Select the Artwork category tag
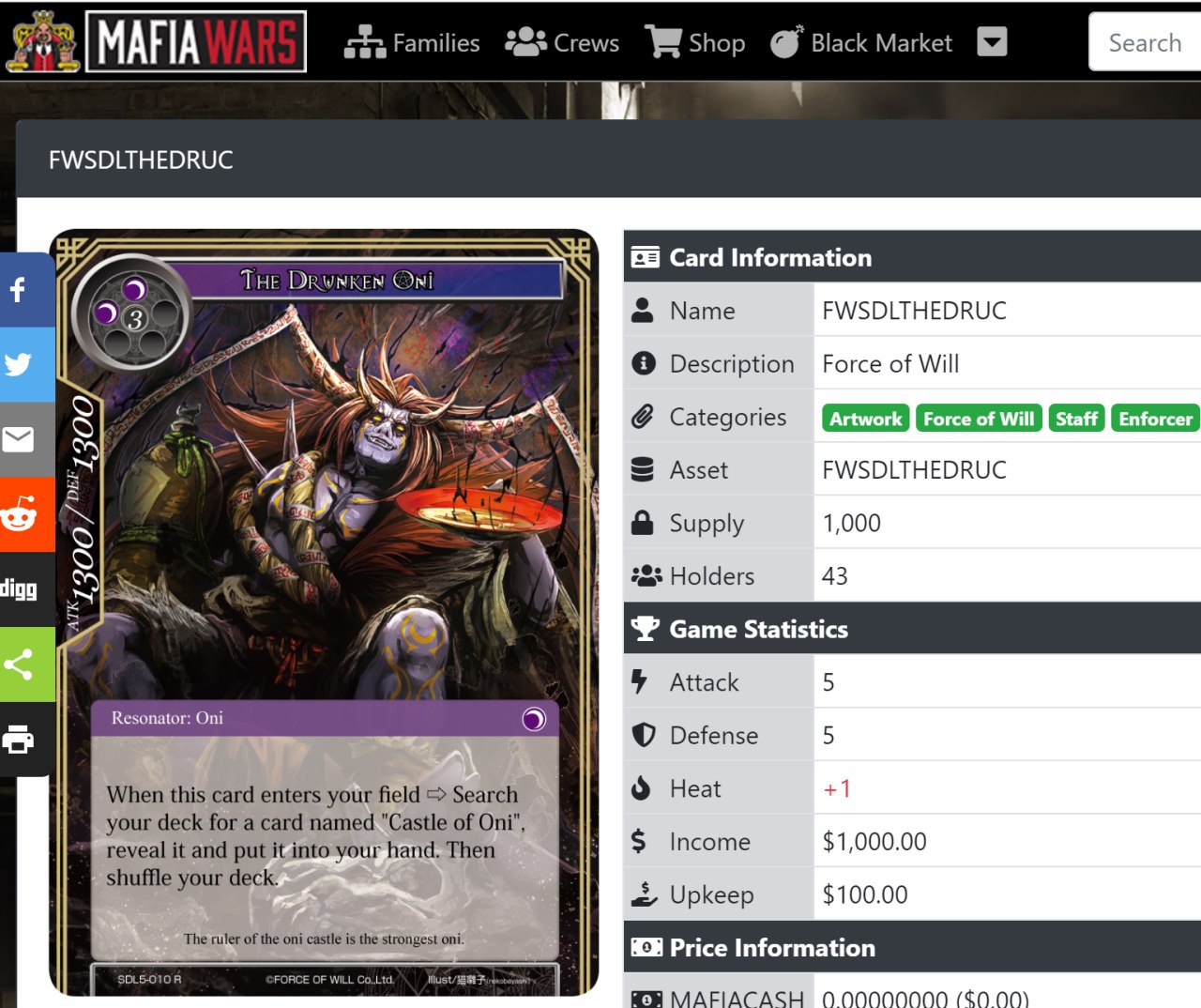The width and height of the screenshot is (1201, 1008). 865,419
